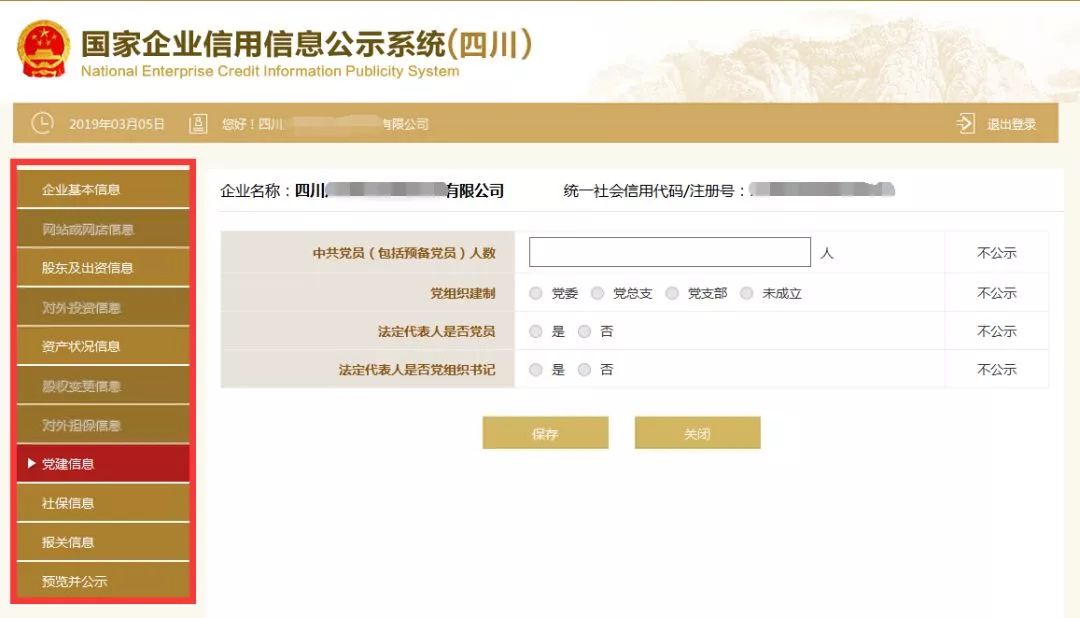Click the clock icon beside the date
This screenshot has height=618, width=1080.
[x=42, y=123]
